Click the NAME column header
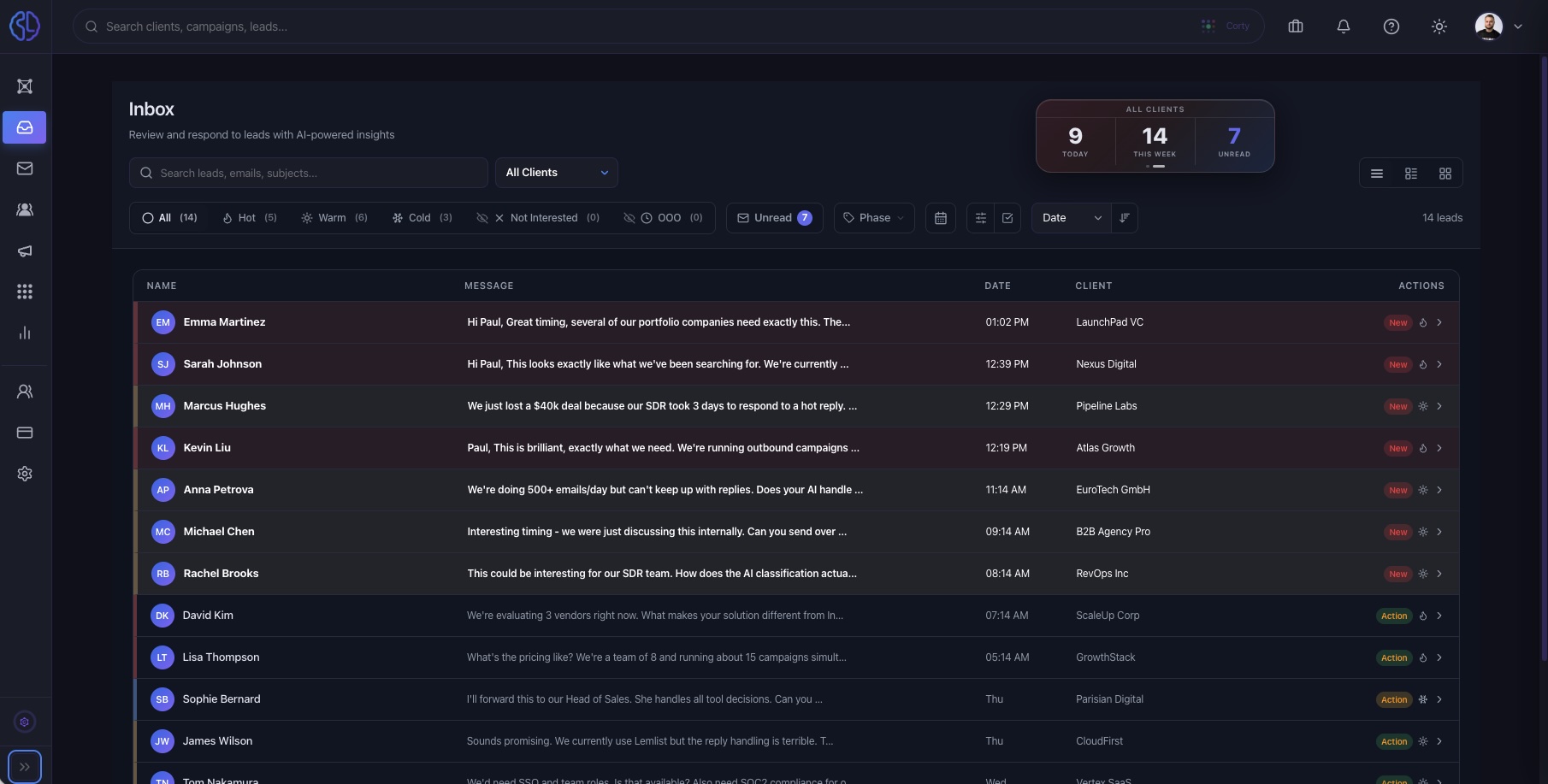The width and height of the screenshot is (1548, 784). [162, 286]
